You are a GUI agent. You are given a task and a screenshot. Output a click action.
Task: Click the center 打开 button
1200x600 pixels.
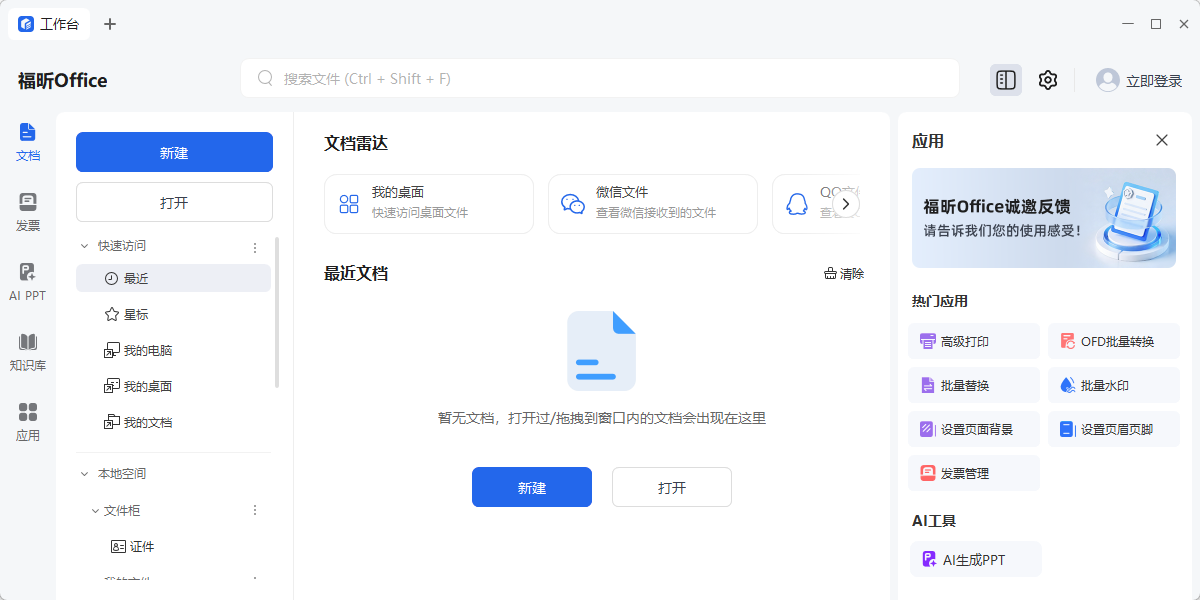[672, 487]
